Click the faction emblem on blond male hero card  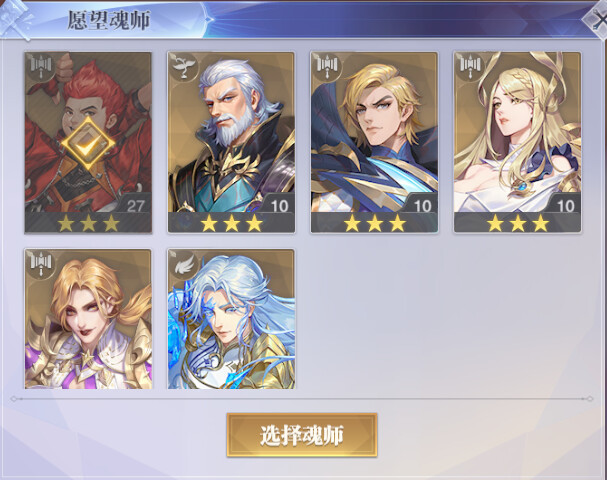[327, 67]
